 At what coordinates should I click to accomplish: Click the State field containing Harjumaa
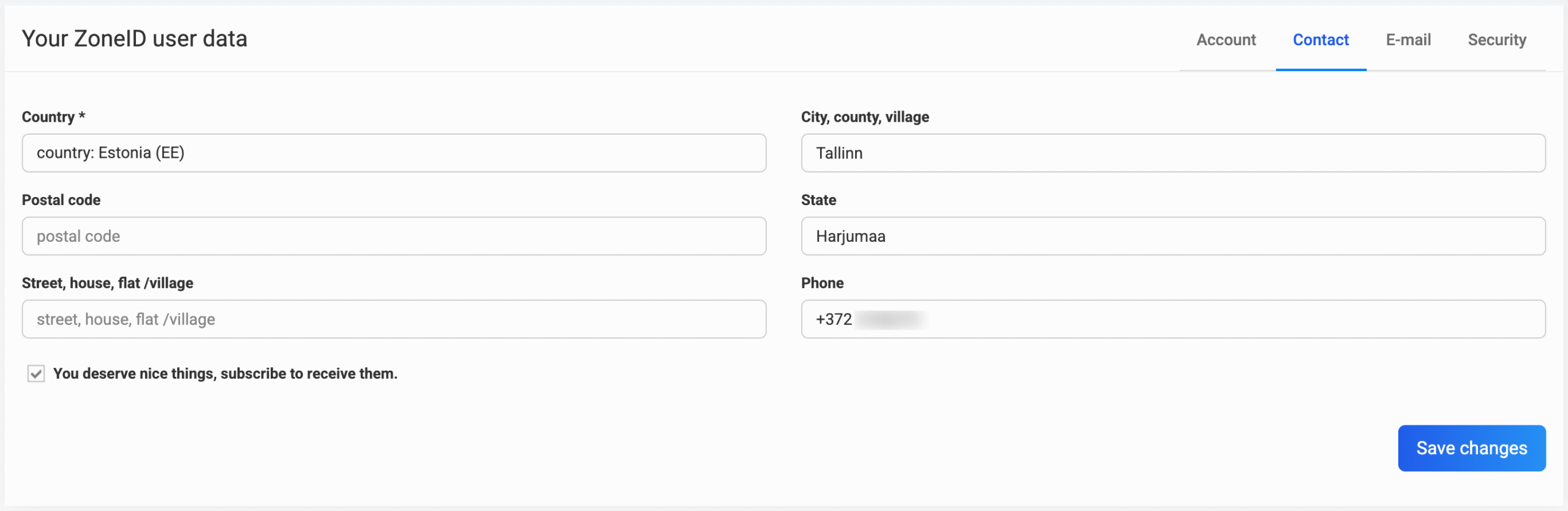pos(1173,236)
